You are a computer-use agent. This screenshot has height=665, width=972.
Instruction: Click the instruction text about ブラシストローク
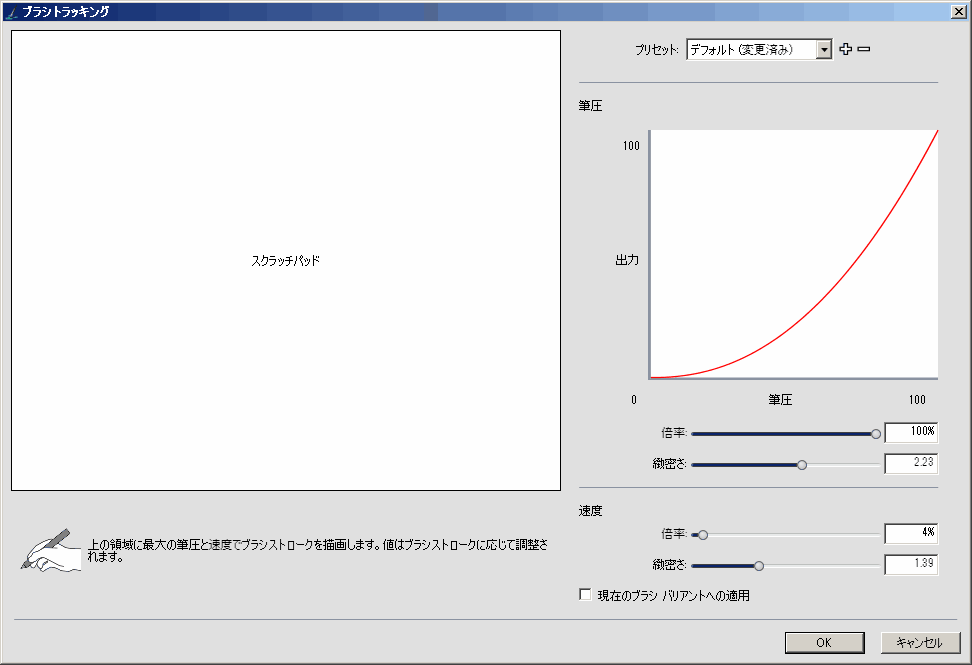317,550
